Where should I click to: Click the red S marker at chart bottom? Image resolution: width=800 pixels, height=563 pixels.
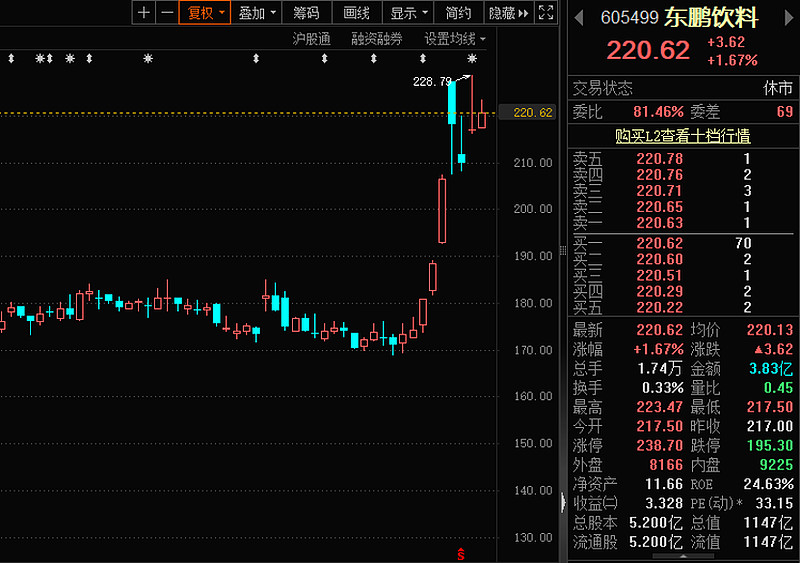point(461,554)
